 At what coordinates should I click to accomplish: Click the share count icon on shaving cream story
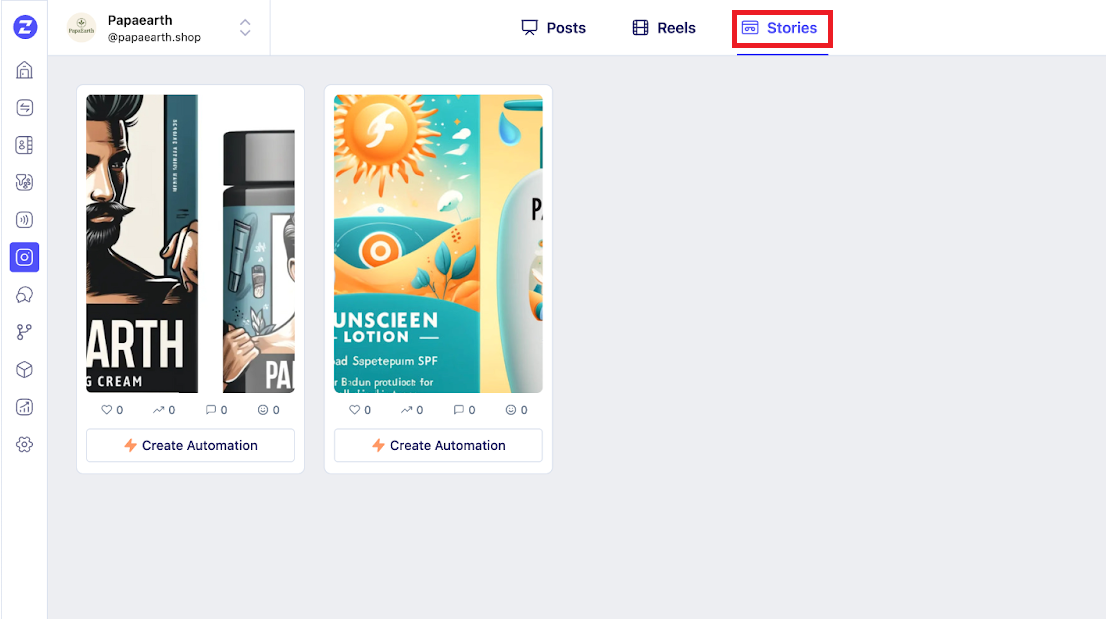(159, 410)
